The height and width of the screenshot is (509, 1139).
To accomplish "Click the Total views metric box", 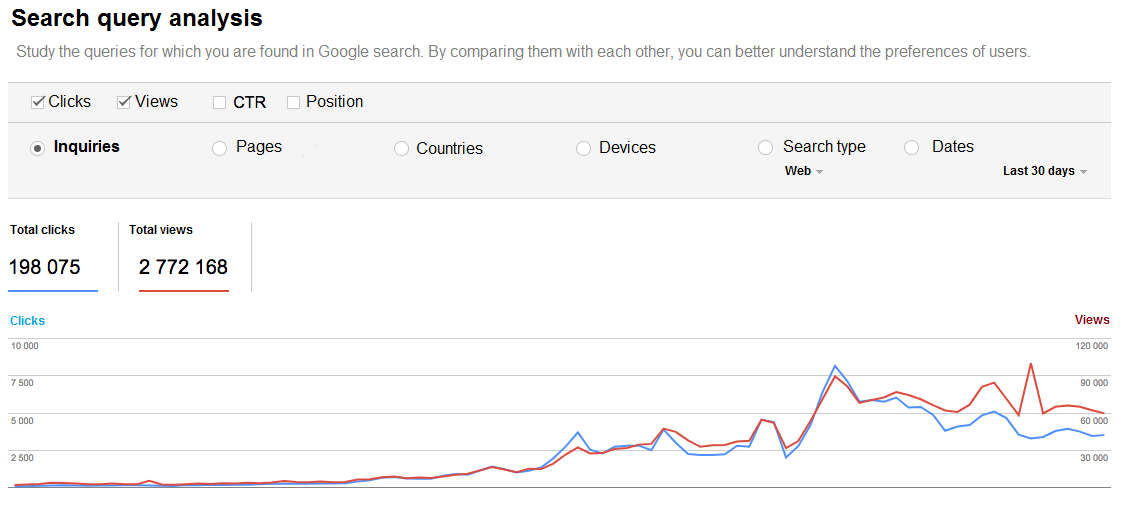I will (x=183, y=256).
